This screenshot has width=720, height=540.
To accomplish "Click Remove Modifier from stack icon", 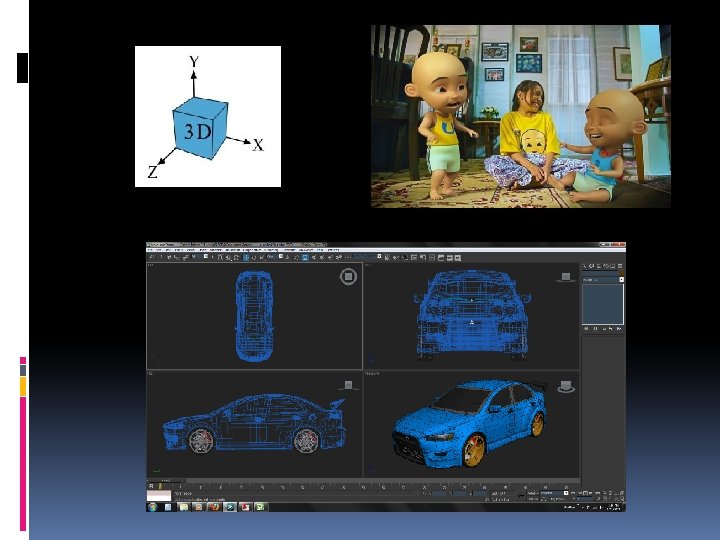I will (x=610, y=329).
